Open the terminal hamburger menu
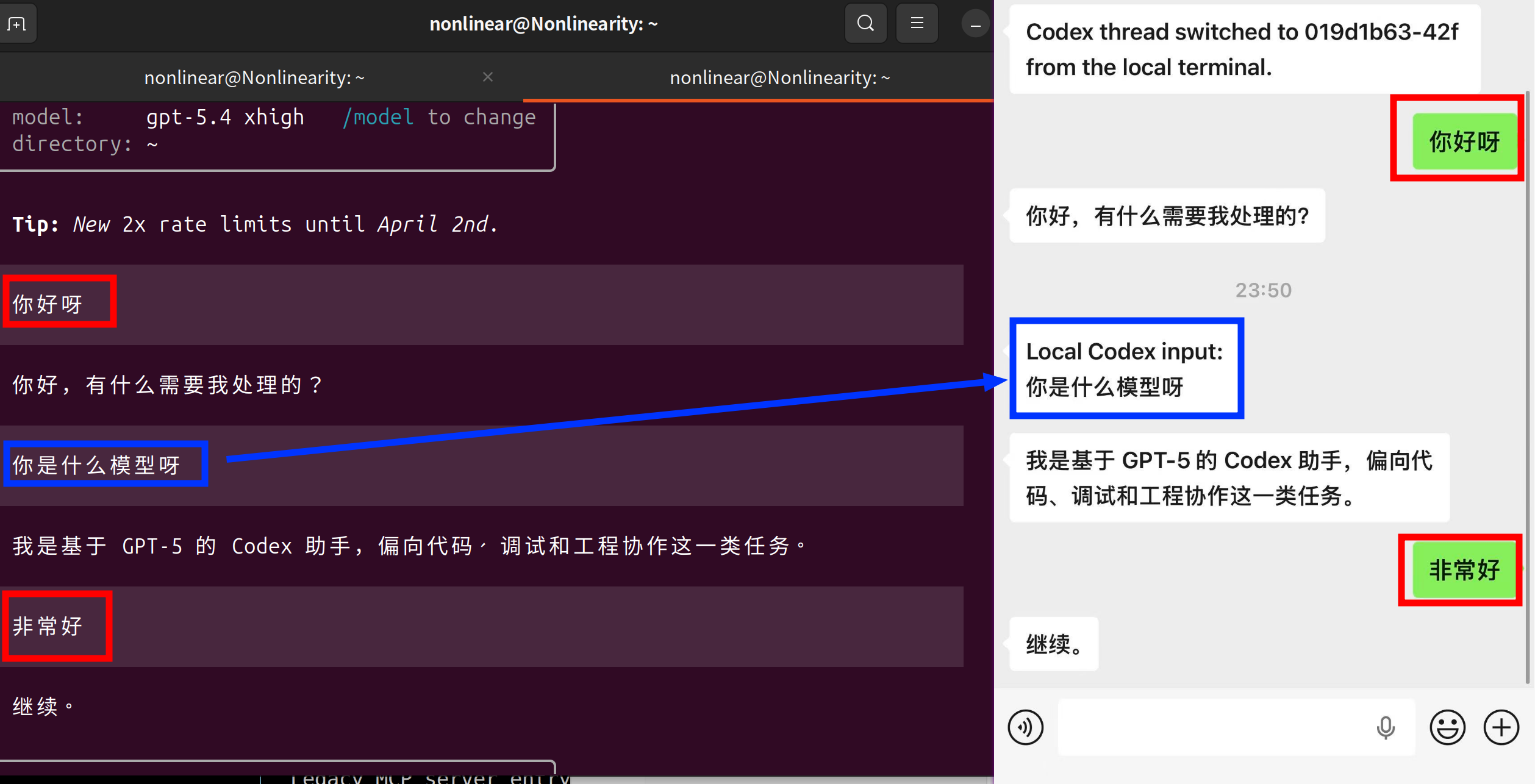1535x784 pixels. pos(917,23)
